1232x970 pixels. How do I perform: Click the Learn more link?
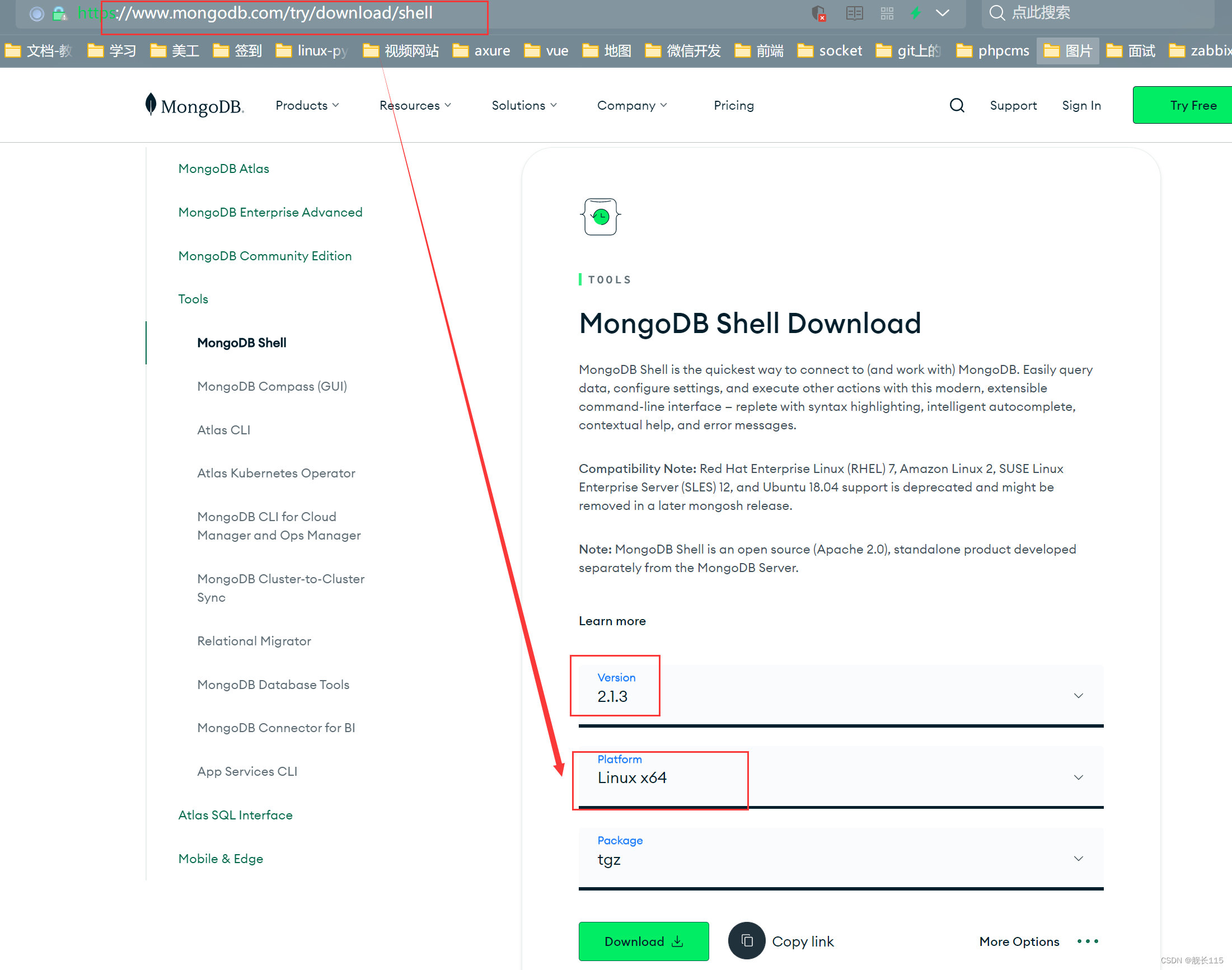point(612,620)
